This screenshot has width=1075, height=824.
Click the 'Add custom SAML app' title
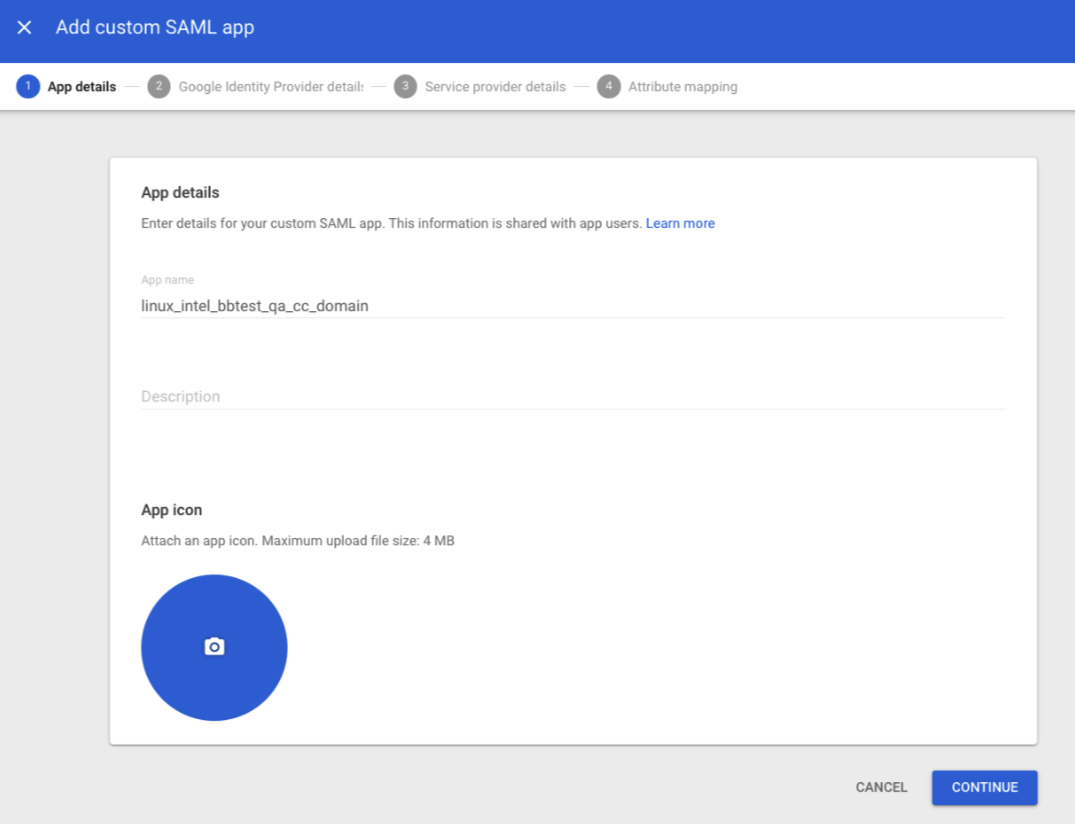[x=155, y=28]
